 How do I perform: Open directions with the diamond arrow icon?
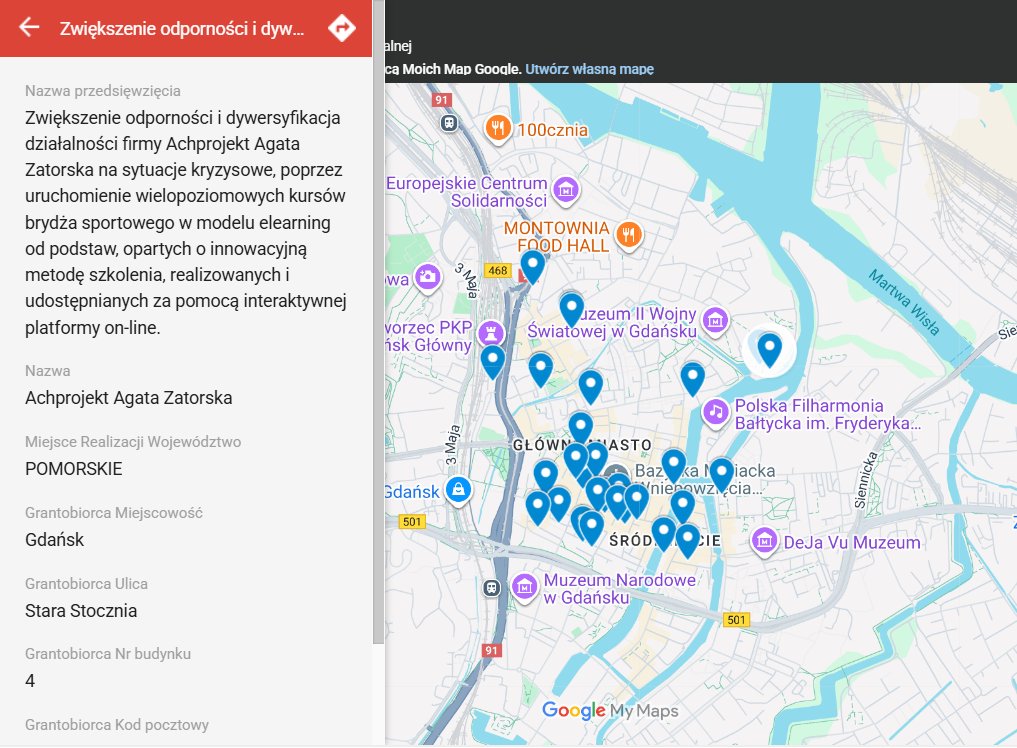point(341,28)
